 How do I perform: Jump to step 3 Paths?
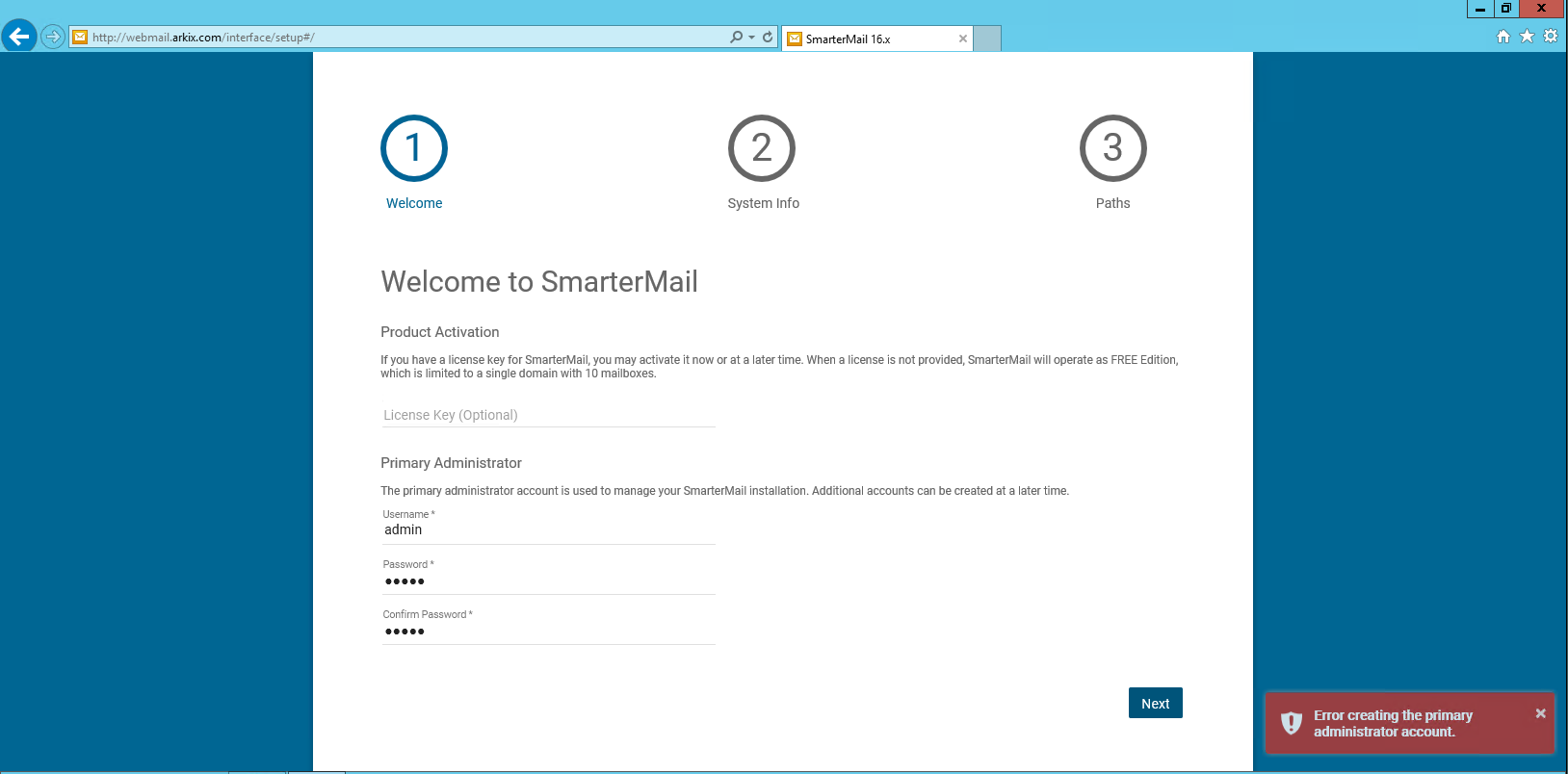coord(1112,148)
